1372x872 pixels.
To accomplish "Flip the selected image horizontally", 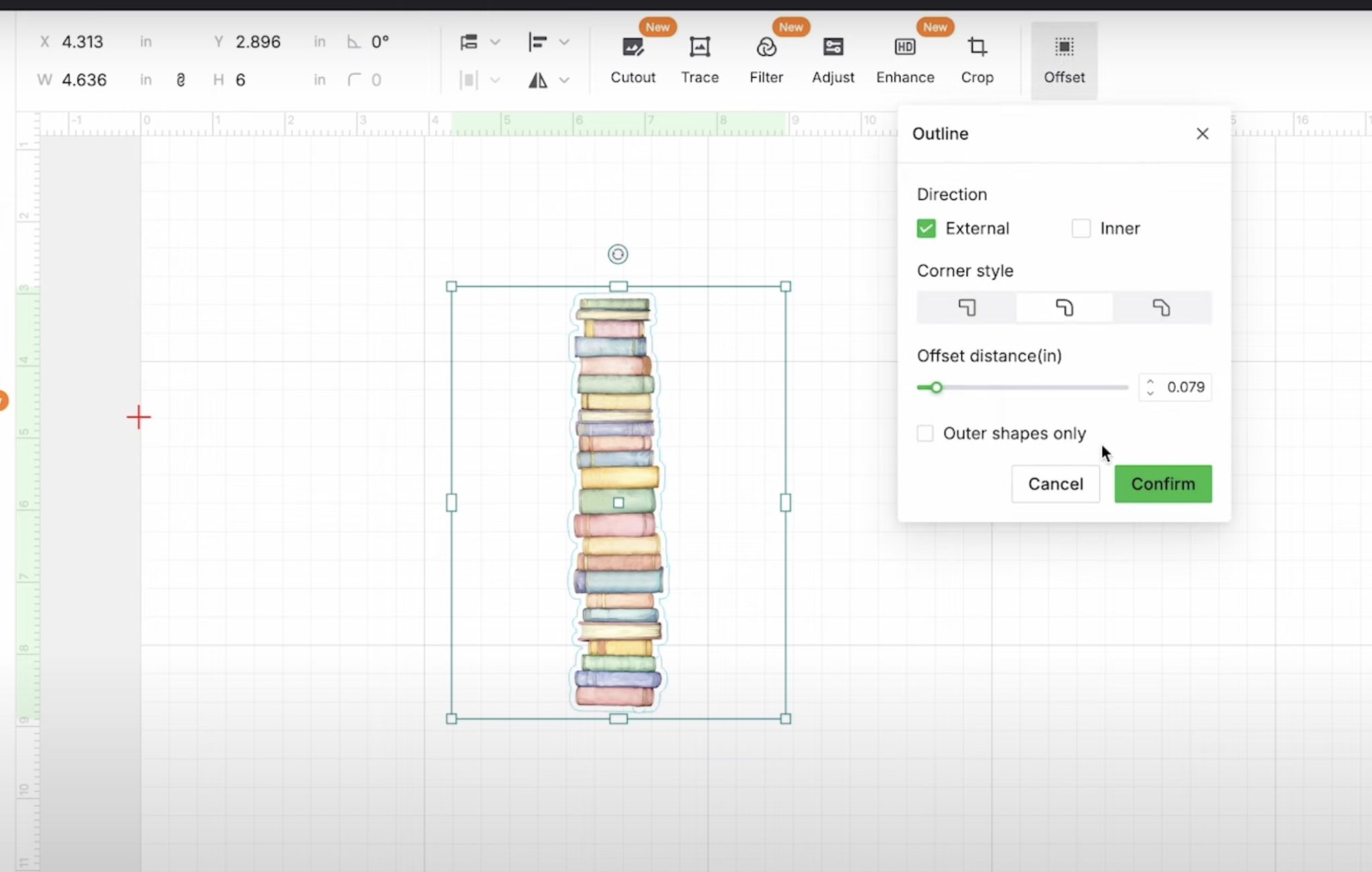I will (538, 79).
